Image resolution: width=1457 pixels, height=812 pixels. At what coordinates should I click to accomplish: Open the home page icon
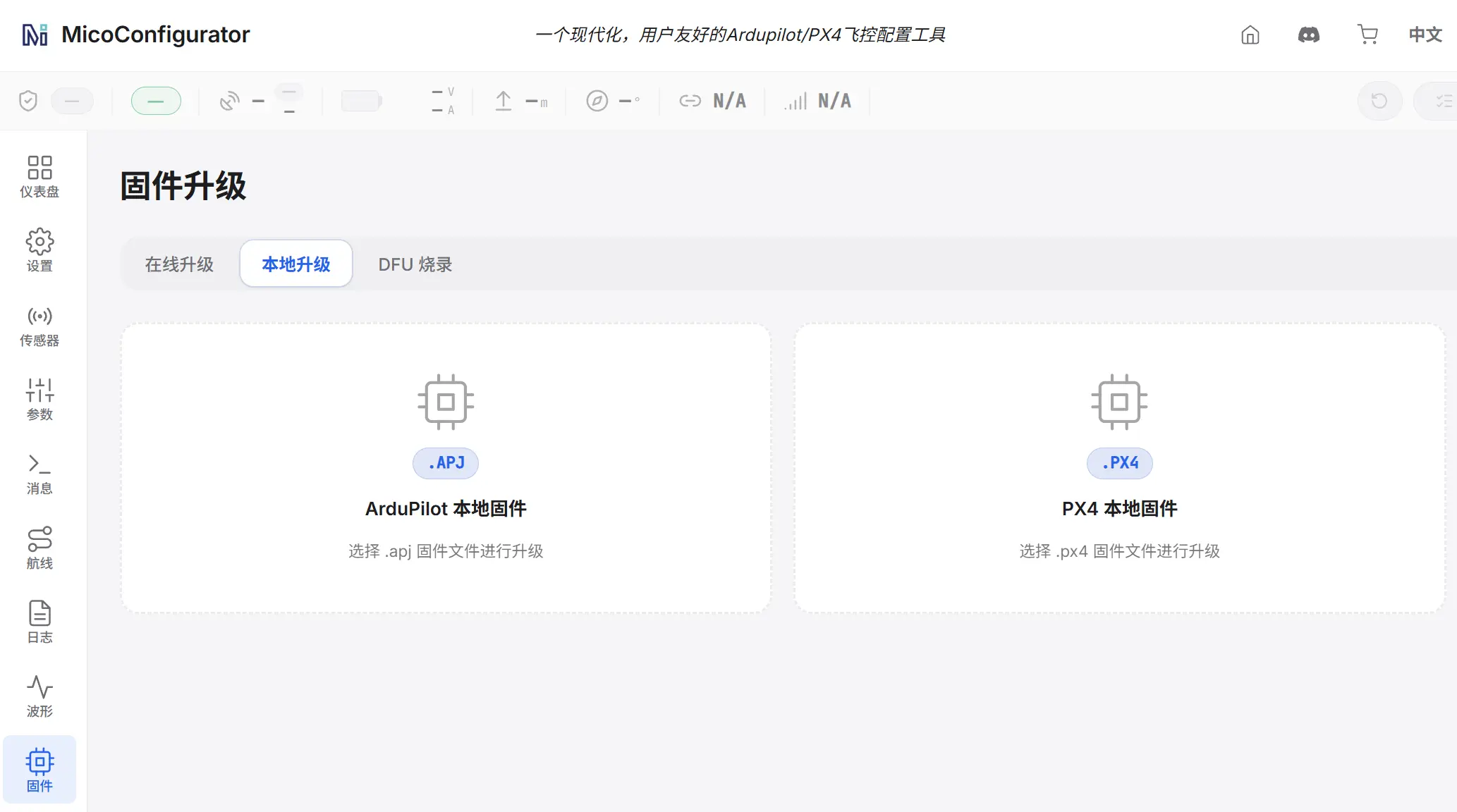1250,35
